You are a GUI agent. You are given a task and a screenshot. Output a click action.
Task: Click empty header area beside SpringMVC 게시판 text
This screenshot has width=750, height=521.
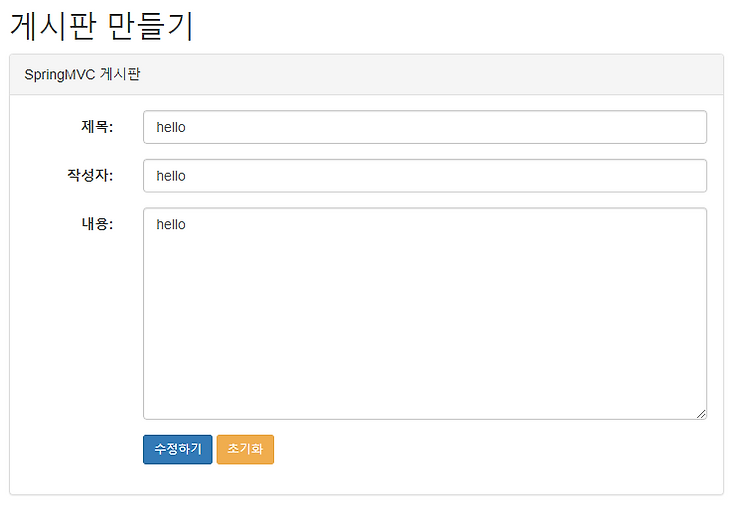click(430, 75)
